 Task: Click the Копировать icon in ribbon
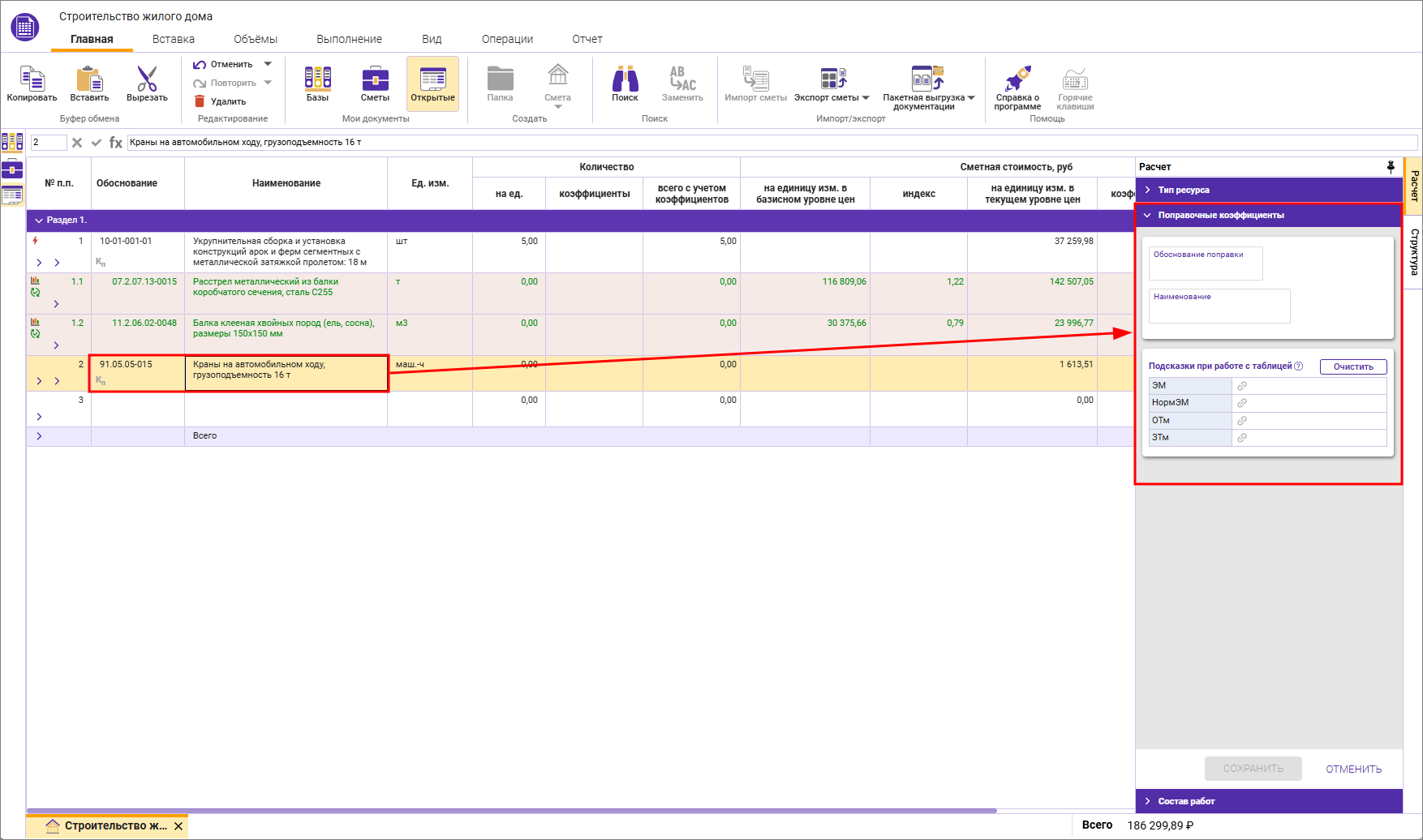[32, 79]
